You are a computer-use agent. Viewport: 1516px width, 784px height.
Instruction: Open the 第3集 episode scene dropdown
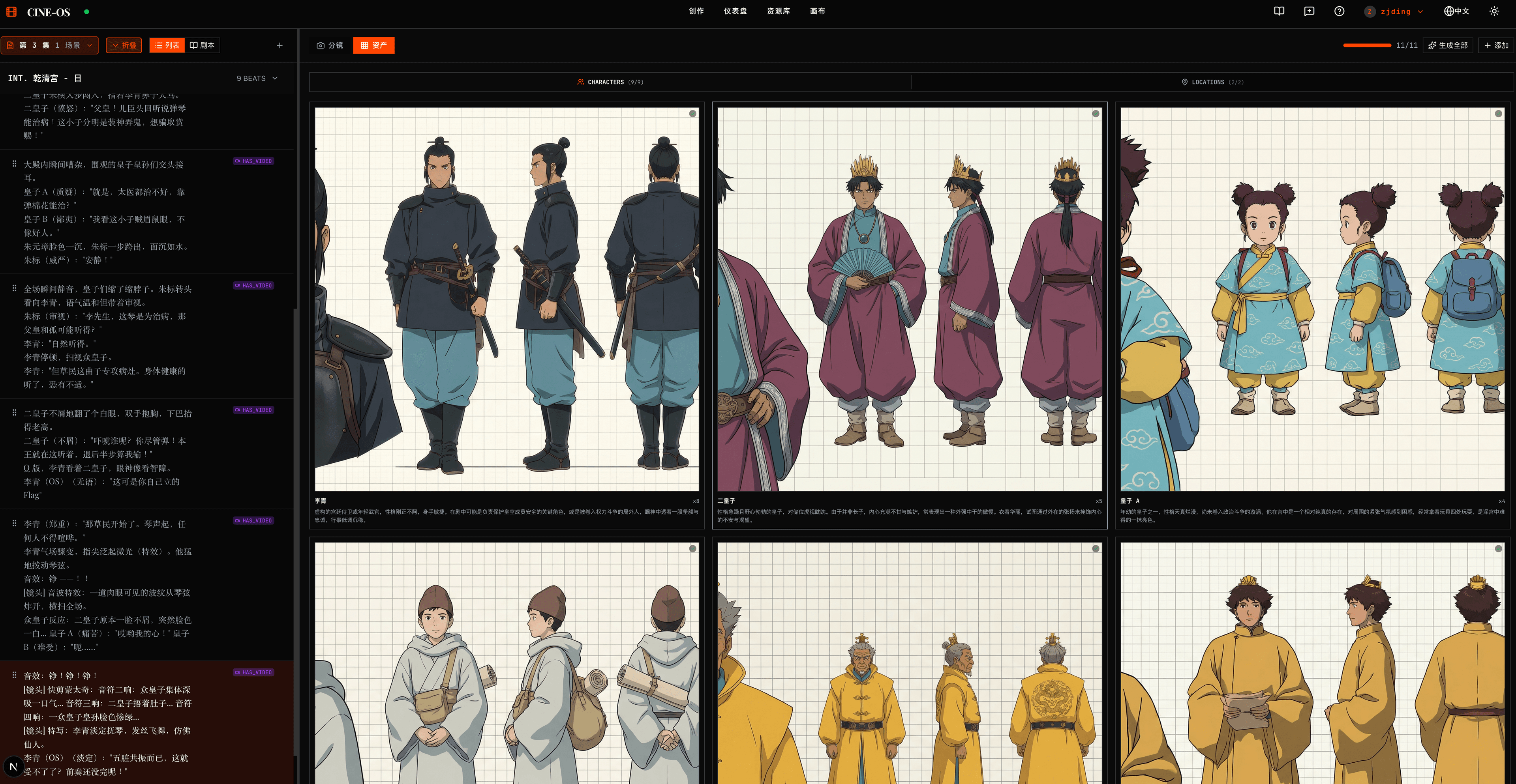coord(49,45)
